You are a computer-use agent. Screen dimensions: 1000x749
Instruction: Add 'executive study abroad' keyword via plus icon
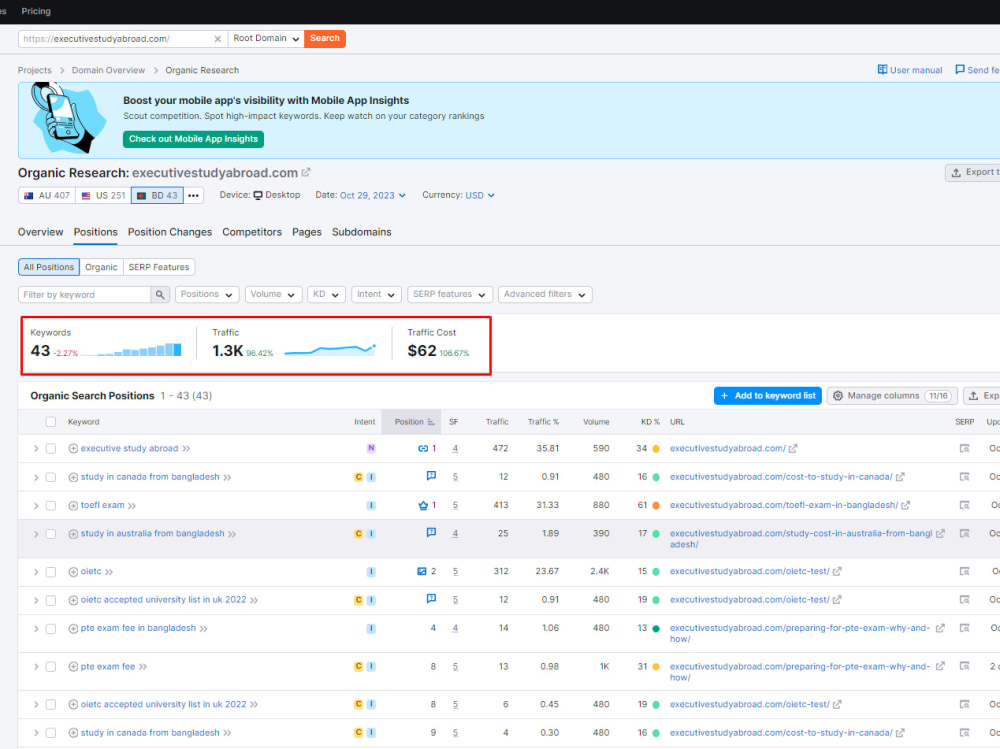[73, 449]
